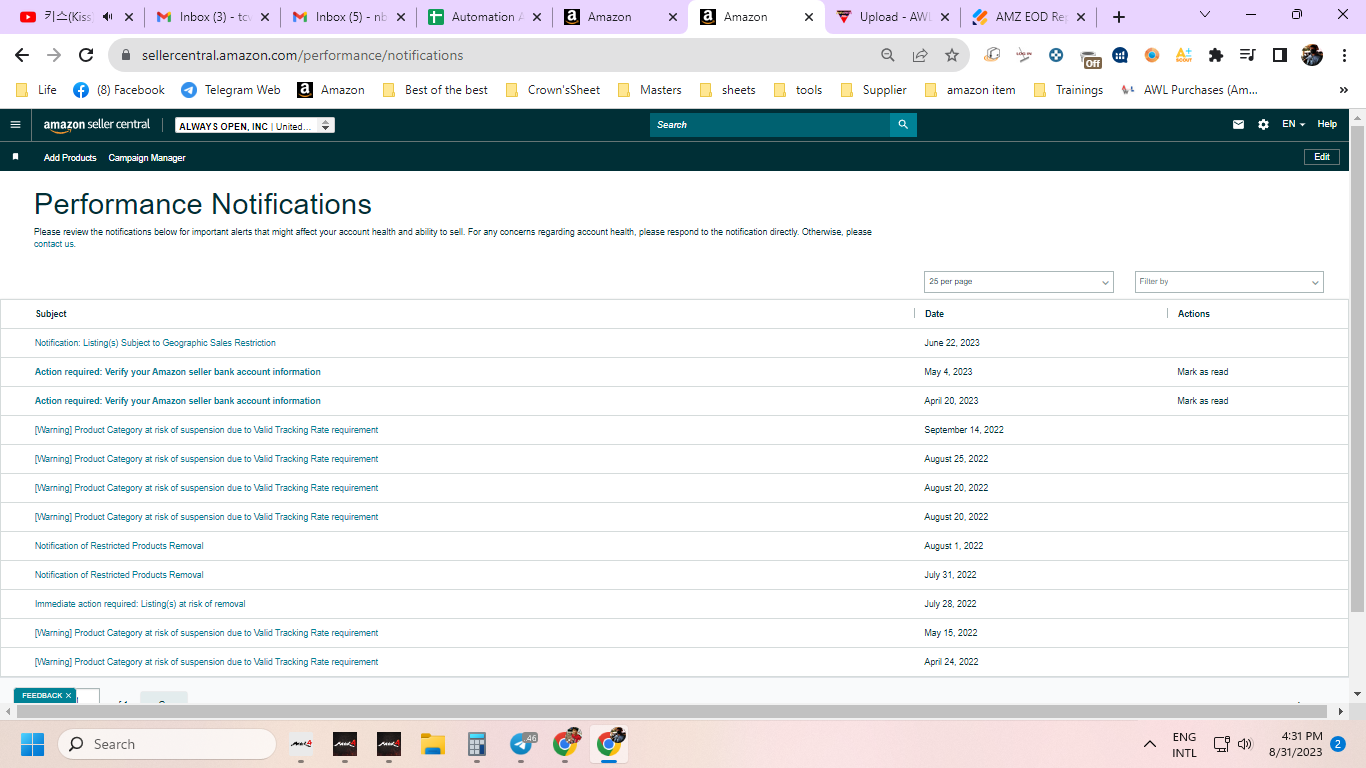
Task: Expand the EN language dropdown
Action: [x=1294, y=125]
